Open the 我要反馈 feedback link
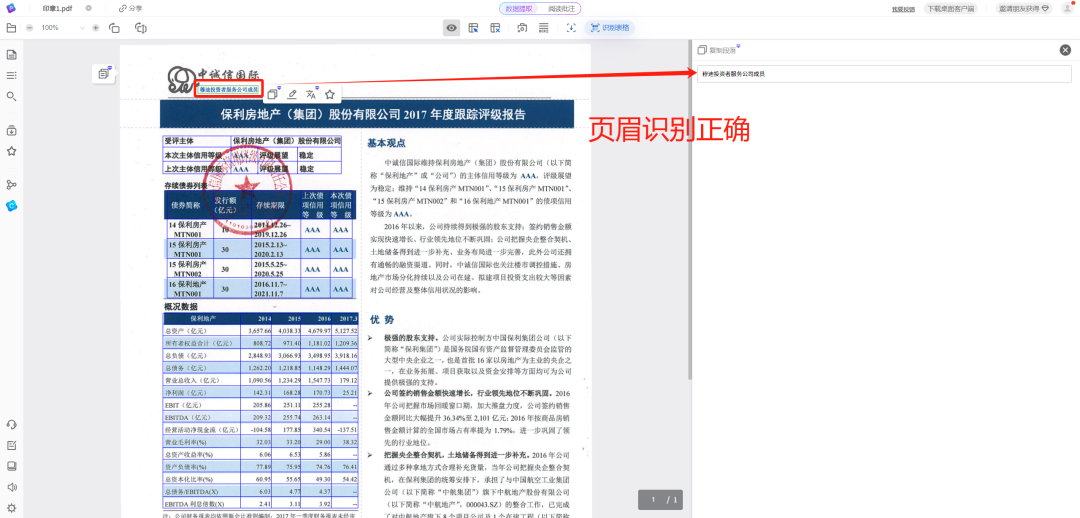1080x518 pixels. click(x=903, y=9)
